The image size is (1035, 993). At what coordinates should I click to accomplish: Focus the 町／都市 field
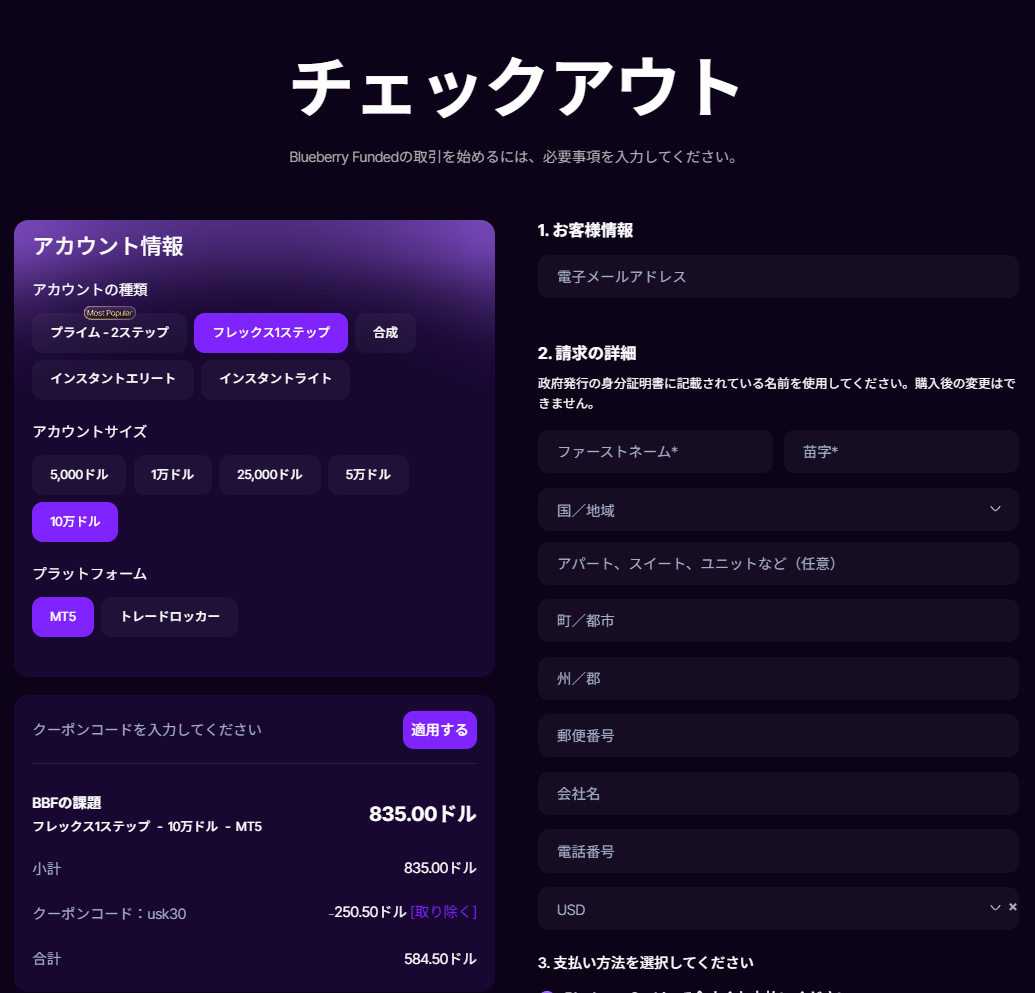[778, 621]
